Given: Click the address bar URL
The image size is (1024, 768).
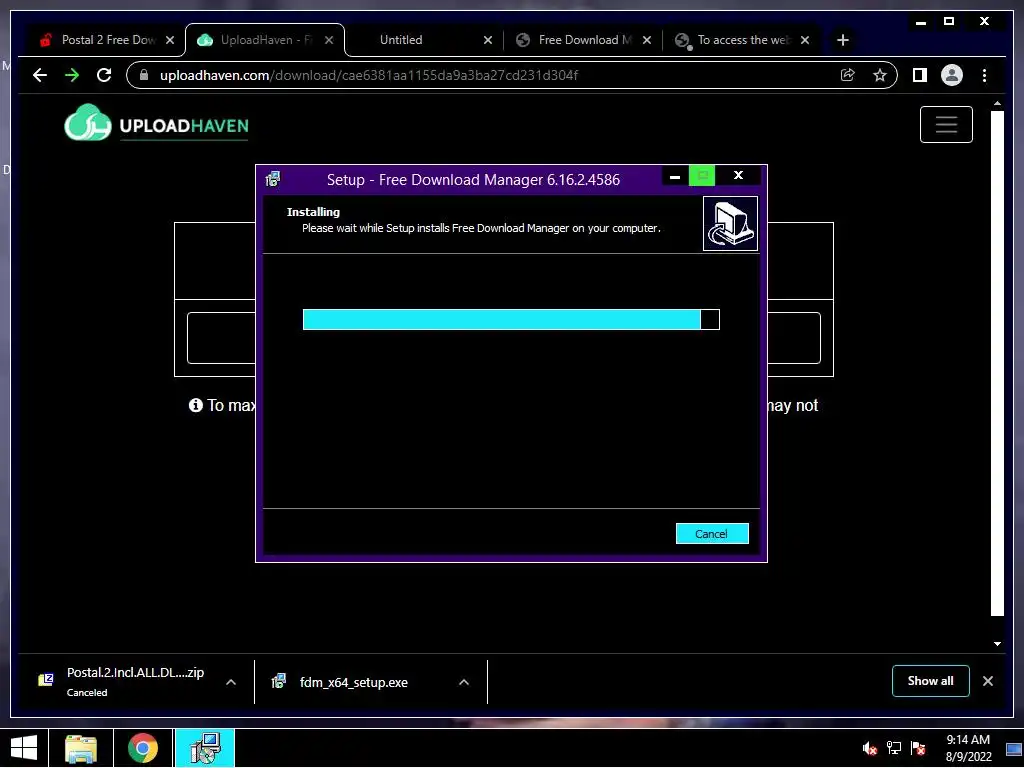Looking at the screenshot, I should pos(369,75).
